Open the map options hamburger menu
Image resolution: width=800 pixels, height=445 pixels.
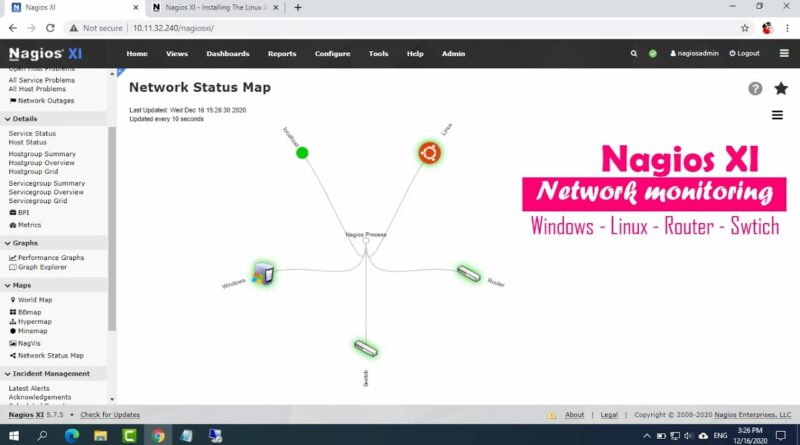coord(777,115)
